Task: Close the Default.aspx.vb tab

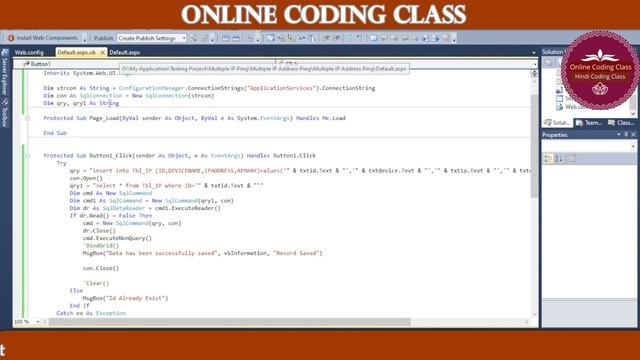Action: point(102,52)
